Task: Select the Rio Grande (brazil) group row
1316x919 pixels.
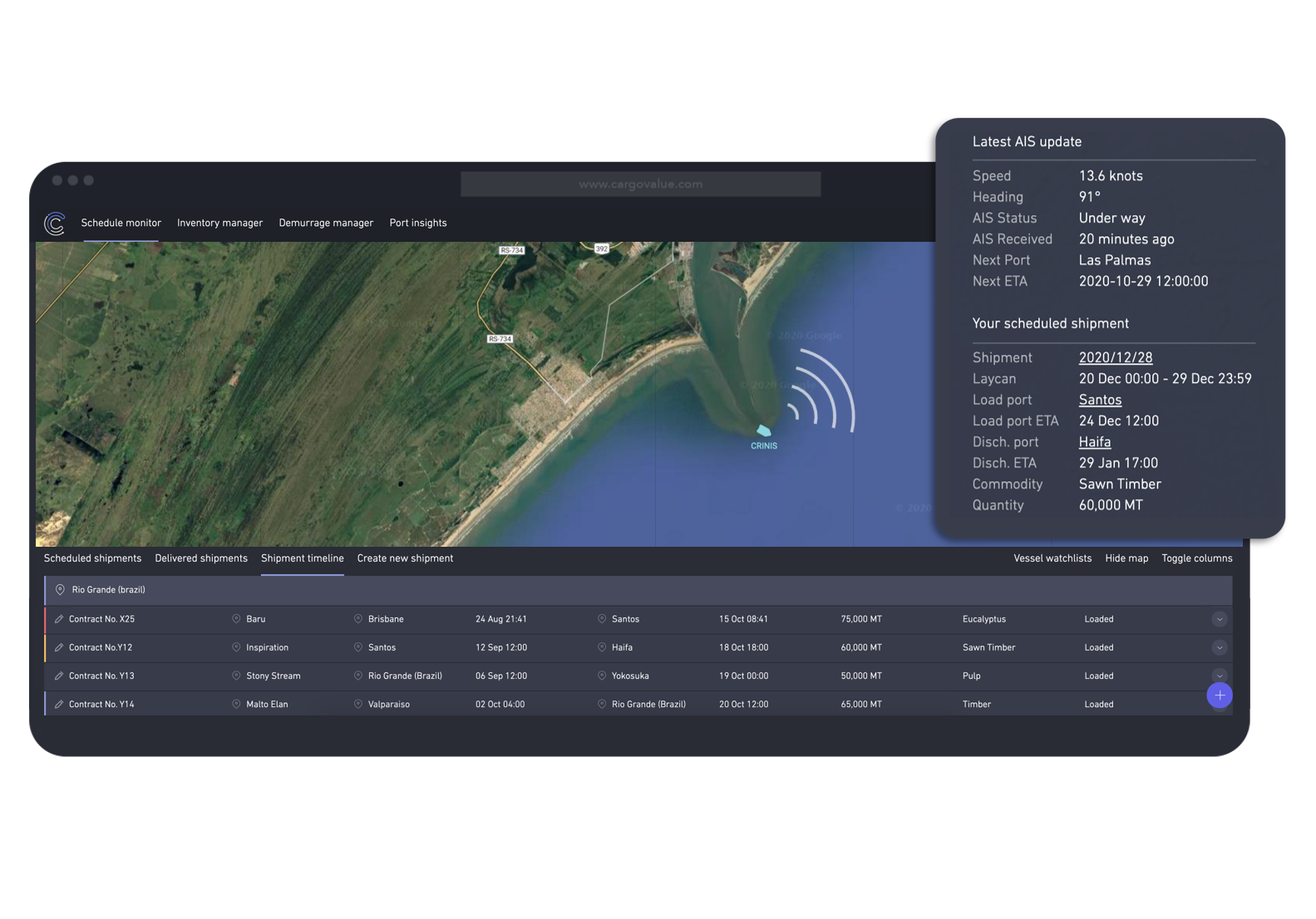Action: 638,590
